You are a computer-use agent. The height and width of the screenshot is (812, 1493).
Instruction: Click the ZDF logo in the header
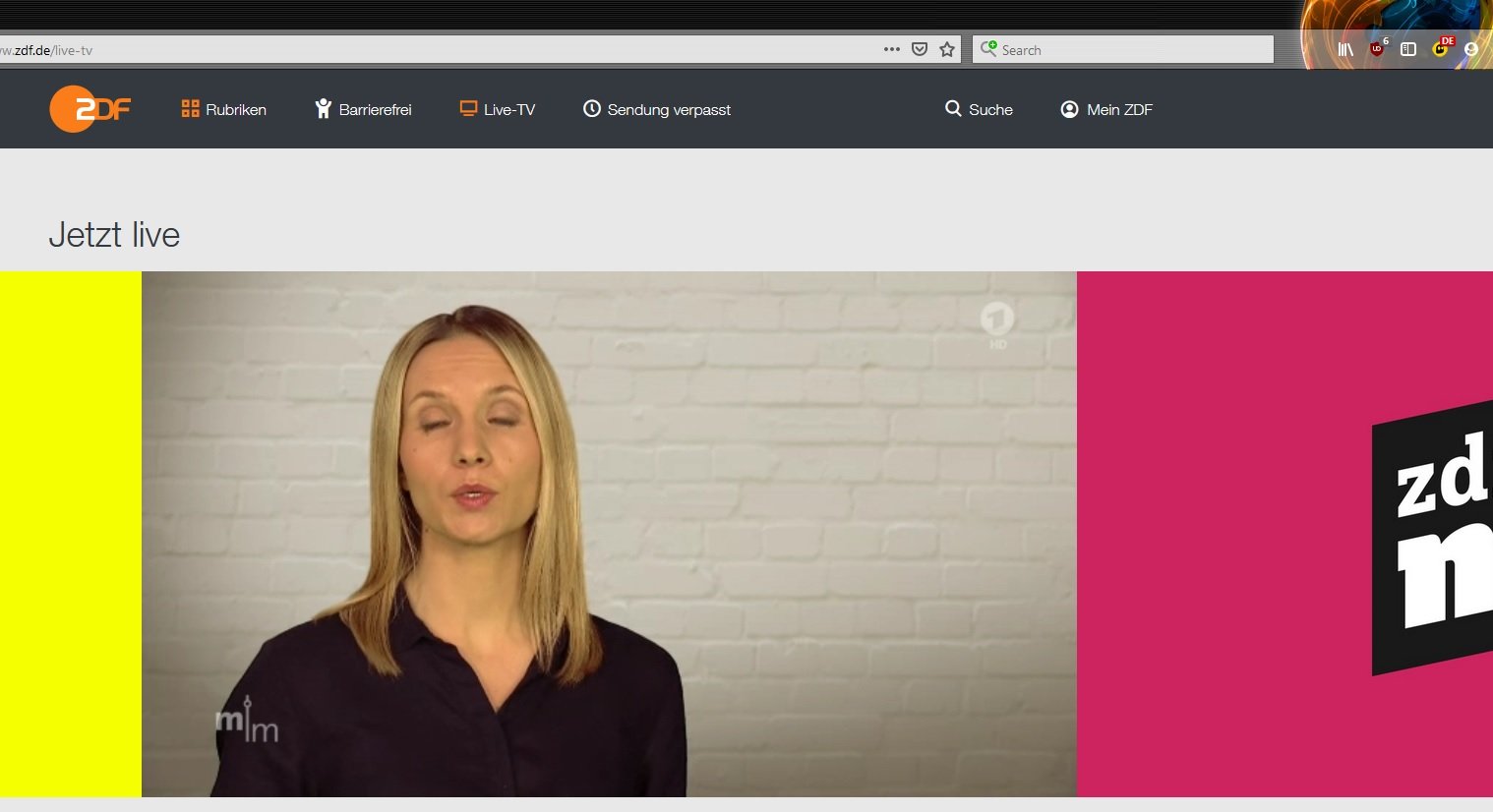coord(90,109)
